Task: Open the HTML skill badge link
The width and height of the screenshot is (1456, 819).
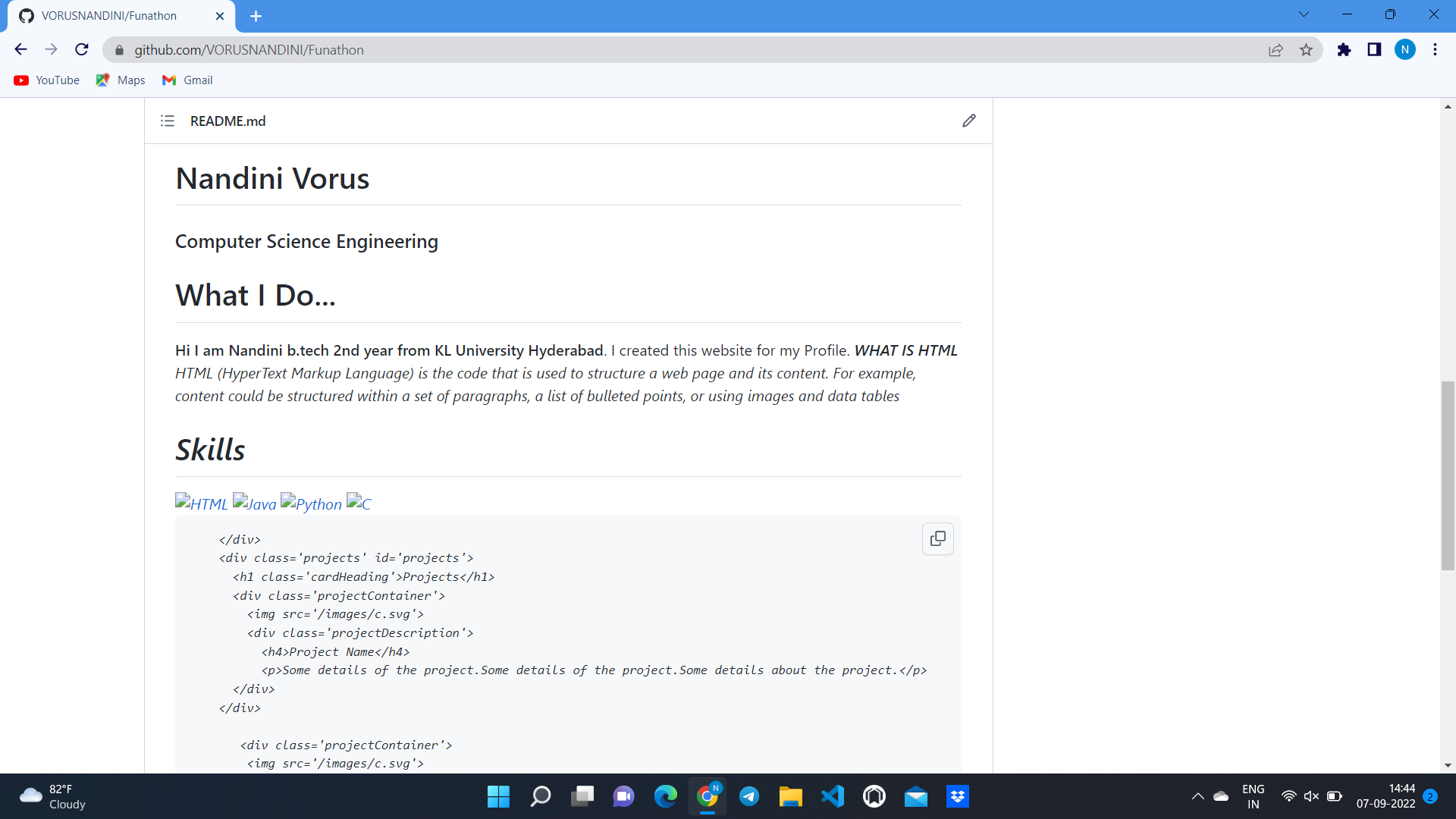Action: click(x=202, y=504)
